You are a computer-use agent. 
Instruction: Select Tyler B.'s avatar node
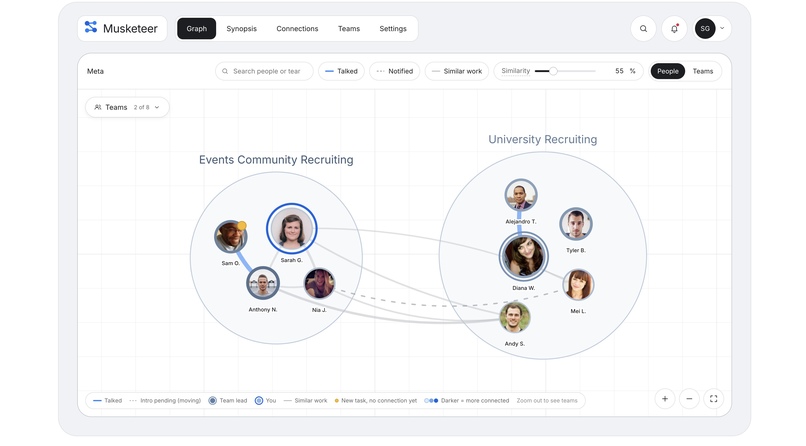(576, 224)
